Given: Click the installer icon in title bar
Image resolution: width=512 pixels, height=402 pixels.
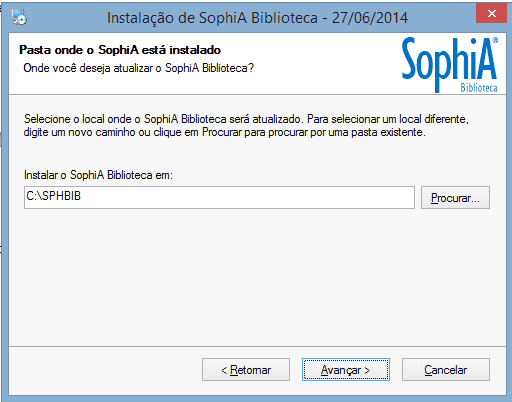Looking at the screenshot, I should (x=19, y=17).
